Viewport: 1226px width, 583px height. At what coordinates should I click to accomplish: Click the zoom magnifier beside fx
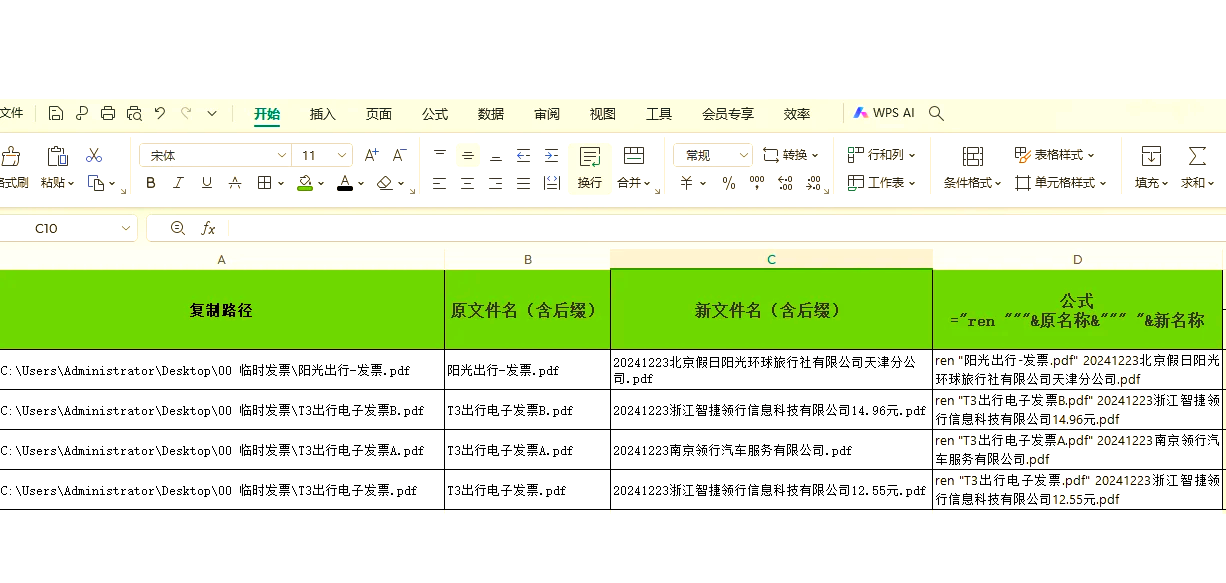pos(178,228)
